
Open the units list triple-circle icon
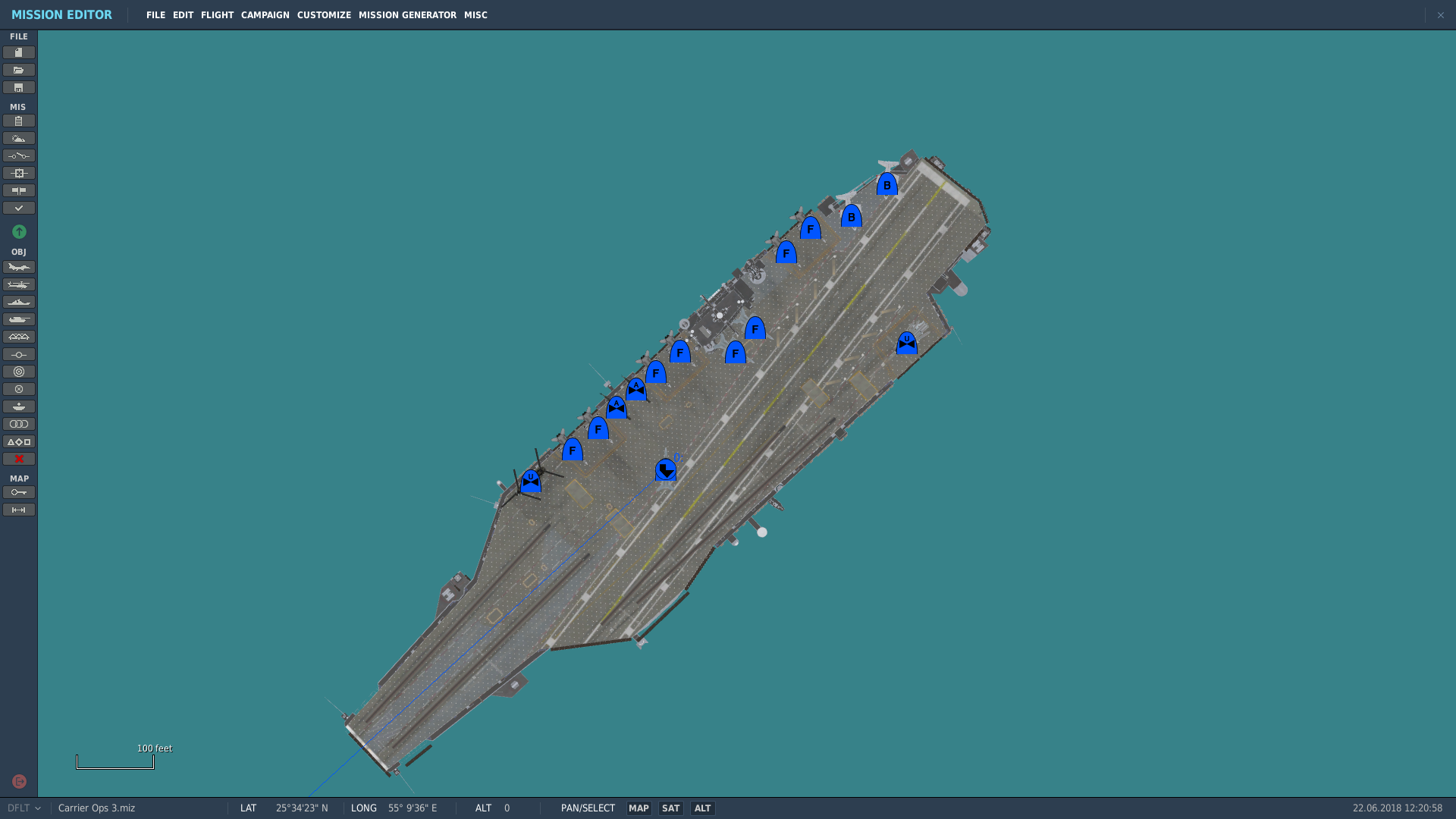pyautogui.click(x=19, y=424)
